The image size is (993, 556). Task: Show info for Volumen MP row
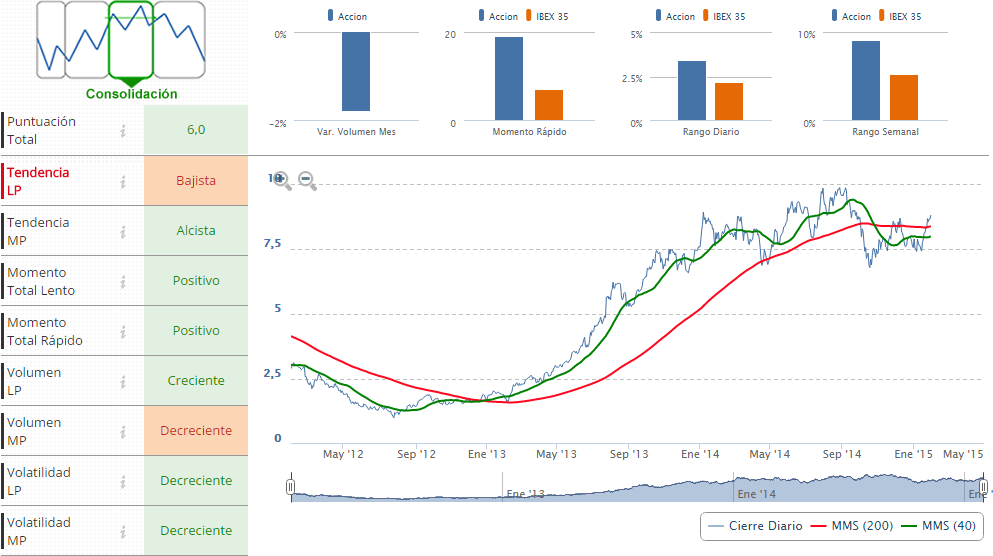(123, 431)
